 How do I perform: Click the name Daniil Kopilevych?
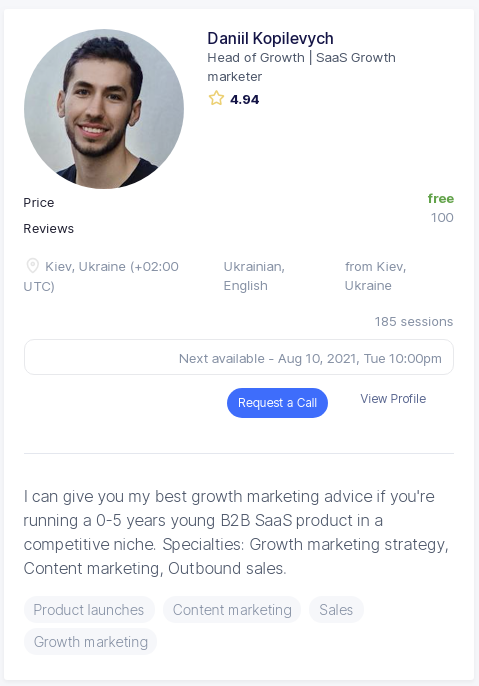[x=270, y=38]
